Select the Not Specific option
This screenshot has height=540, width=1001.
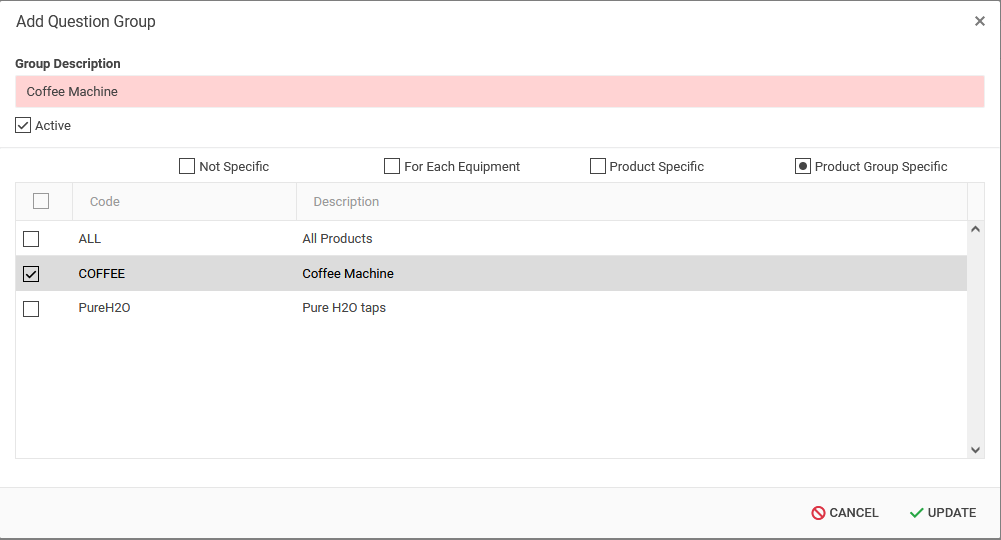click(x=187, y=167)
